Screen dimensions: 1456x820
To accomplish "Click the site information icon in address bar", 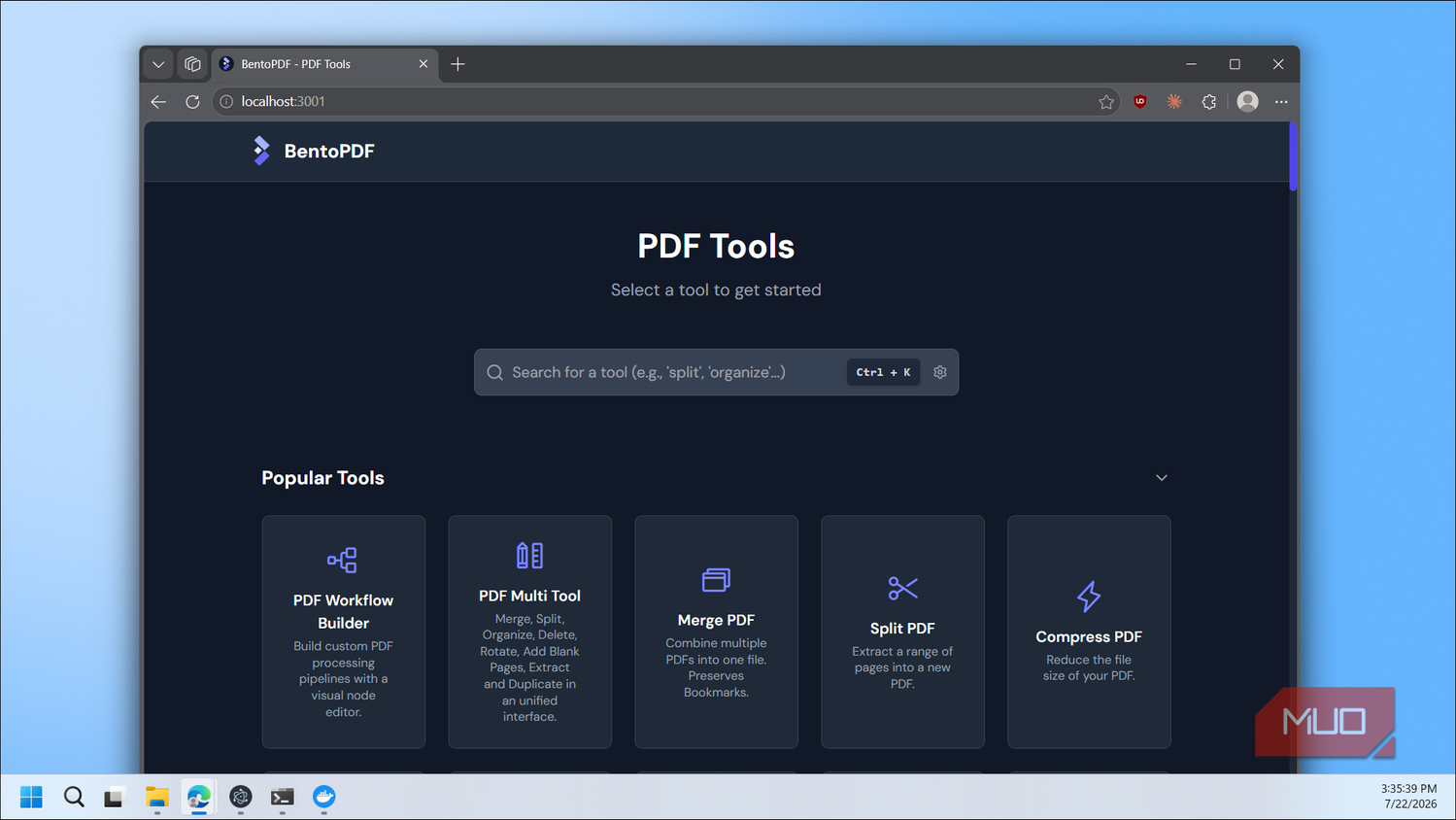I will pos(226,101).
